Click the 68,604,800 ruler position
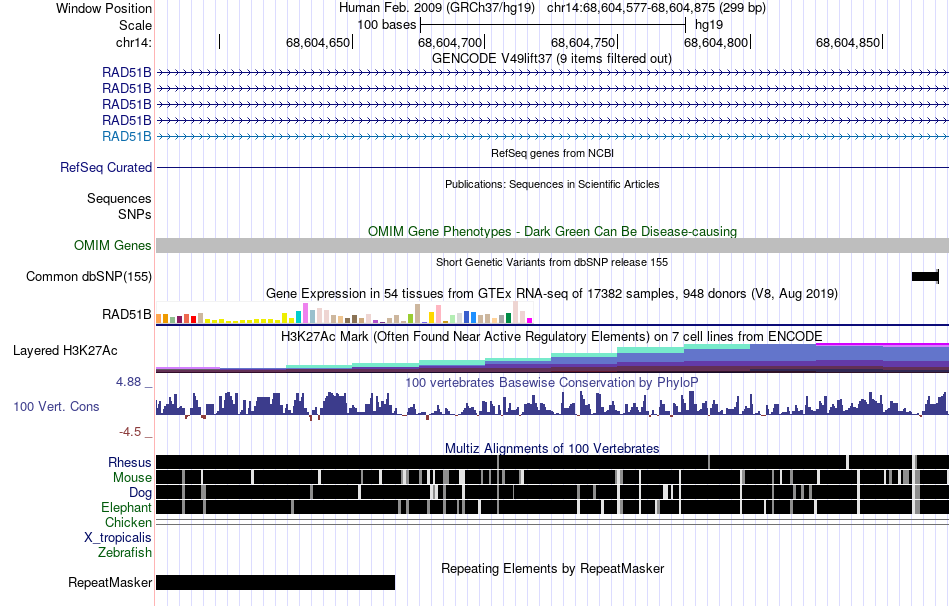This screenshot has height=606, width=950. pos(716,42)
